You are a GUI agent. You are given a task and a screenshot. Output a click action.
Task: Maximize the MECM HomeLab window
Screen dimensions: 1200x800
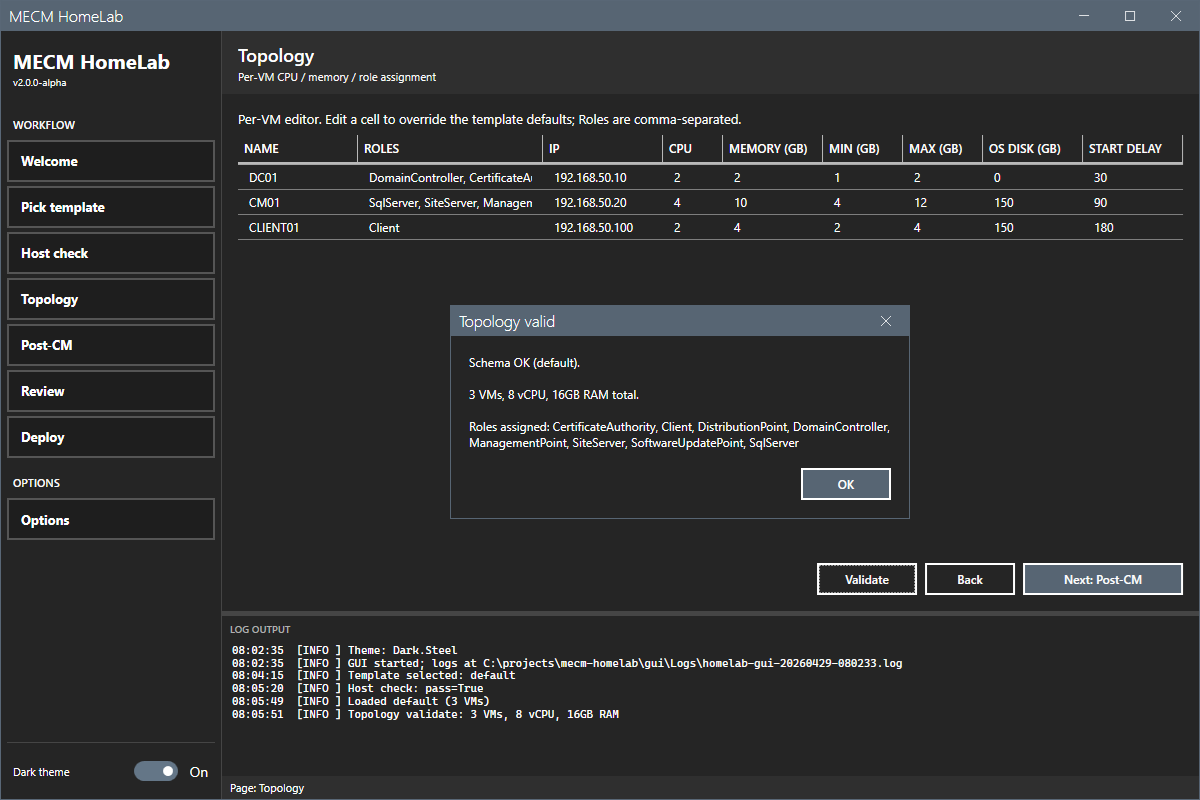pos(1130,16)
